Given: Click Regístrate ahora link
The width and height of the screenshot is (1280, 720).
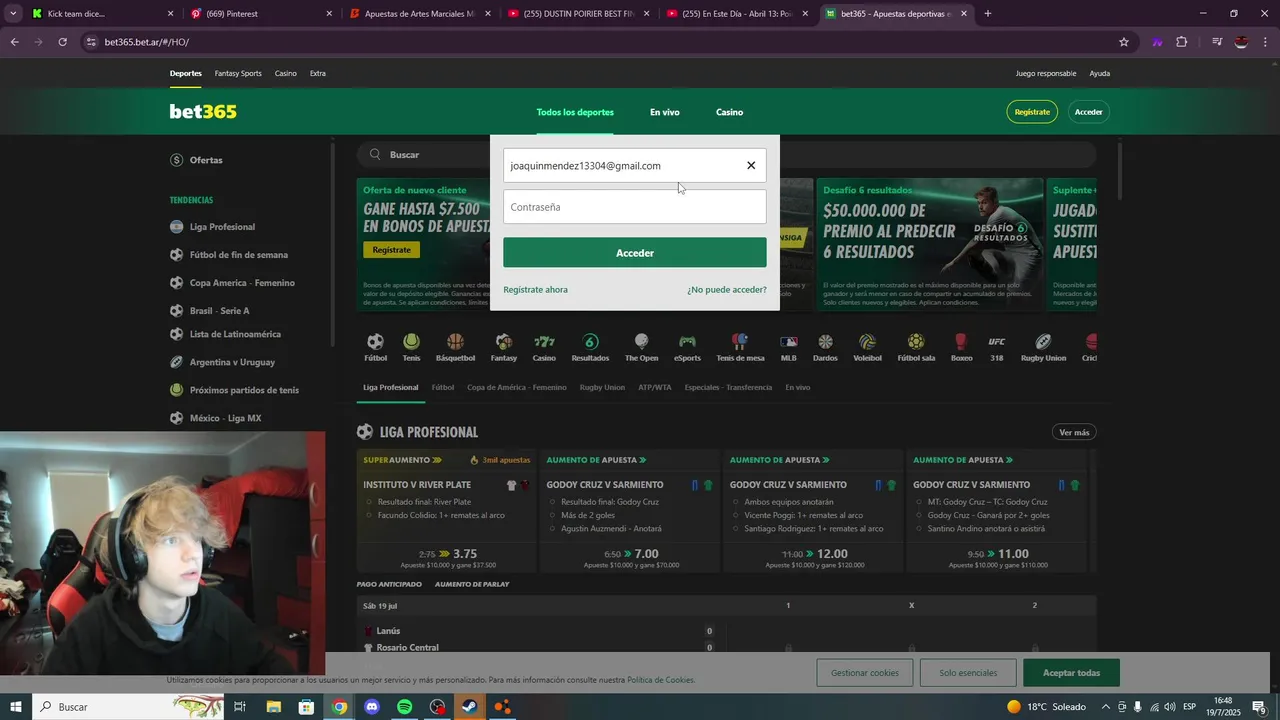Looking at the screenshot, I should pyautogui.click(x=535, y=290).
